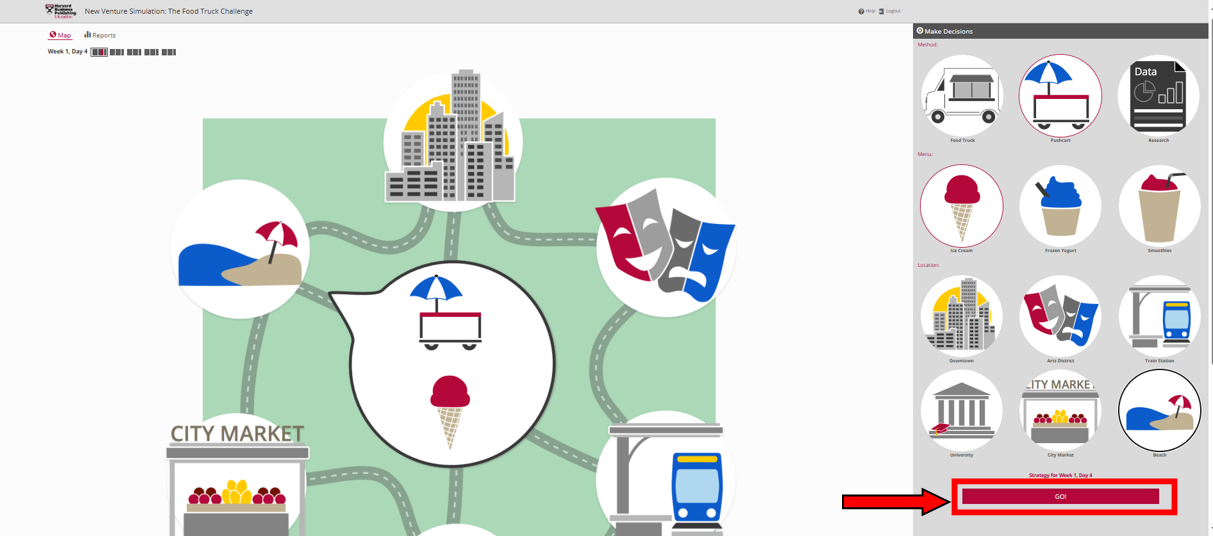
Task: Select the Food Truck method icon
Action: pos(961,96)
